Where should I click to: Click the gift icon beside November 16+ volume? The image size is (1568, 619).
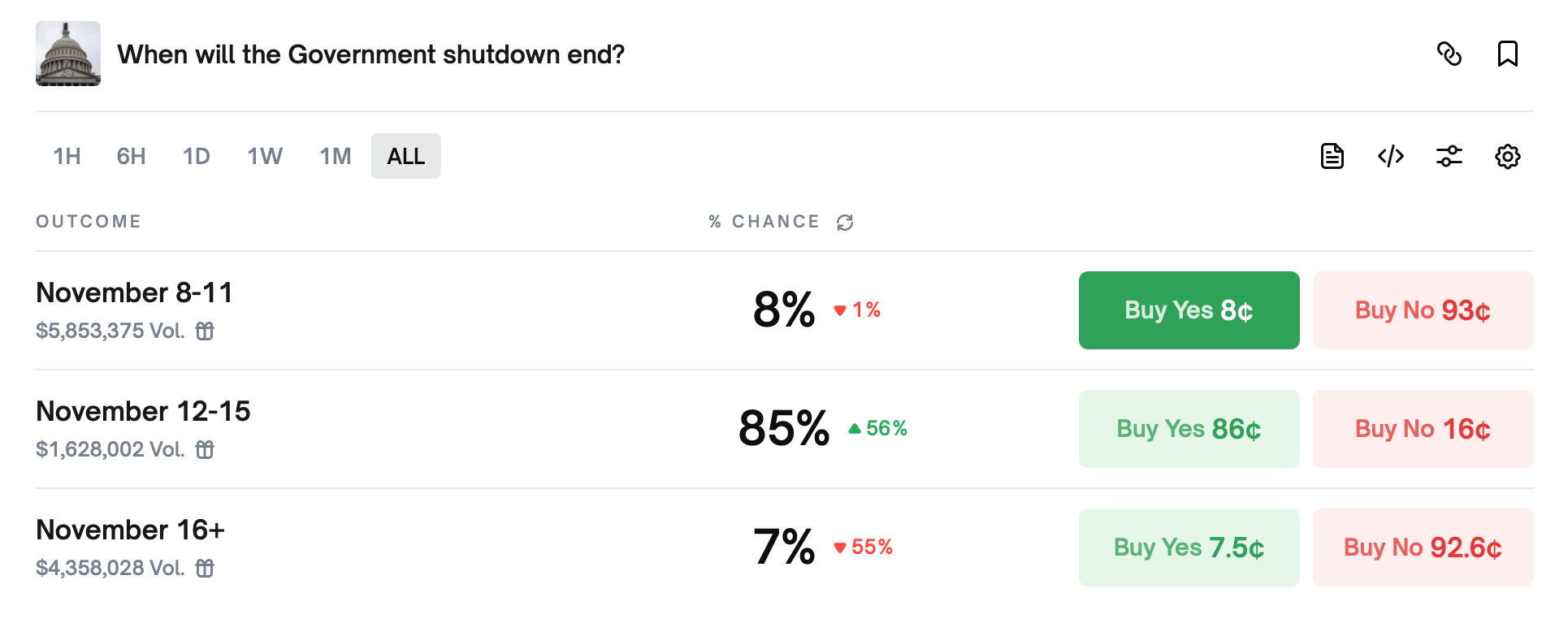pos(206,569)
